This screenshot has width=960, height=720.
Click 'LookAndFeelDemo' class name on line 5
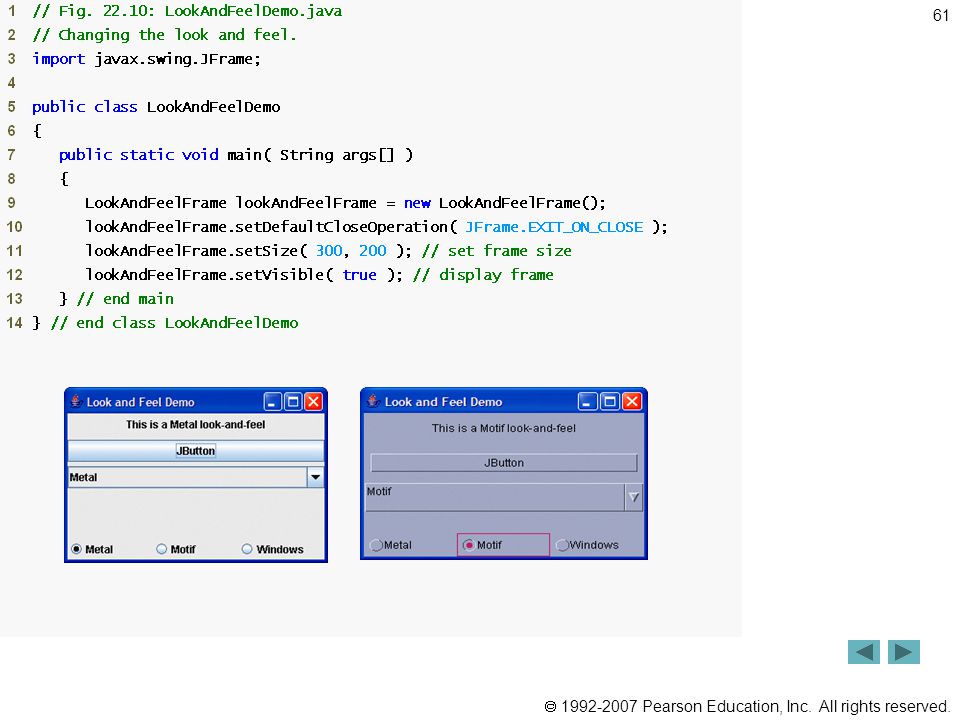point(213,107)
